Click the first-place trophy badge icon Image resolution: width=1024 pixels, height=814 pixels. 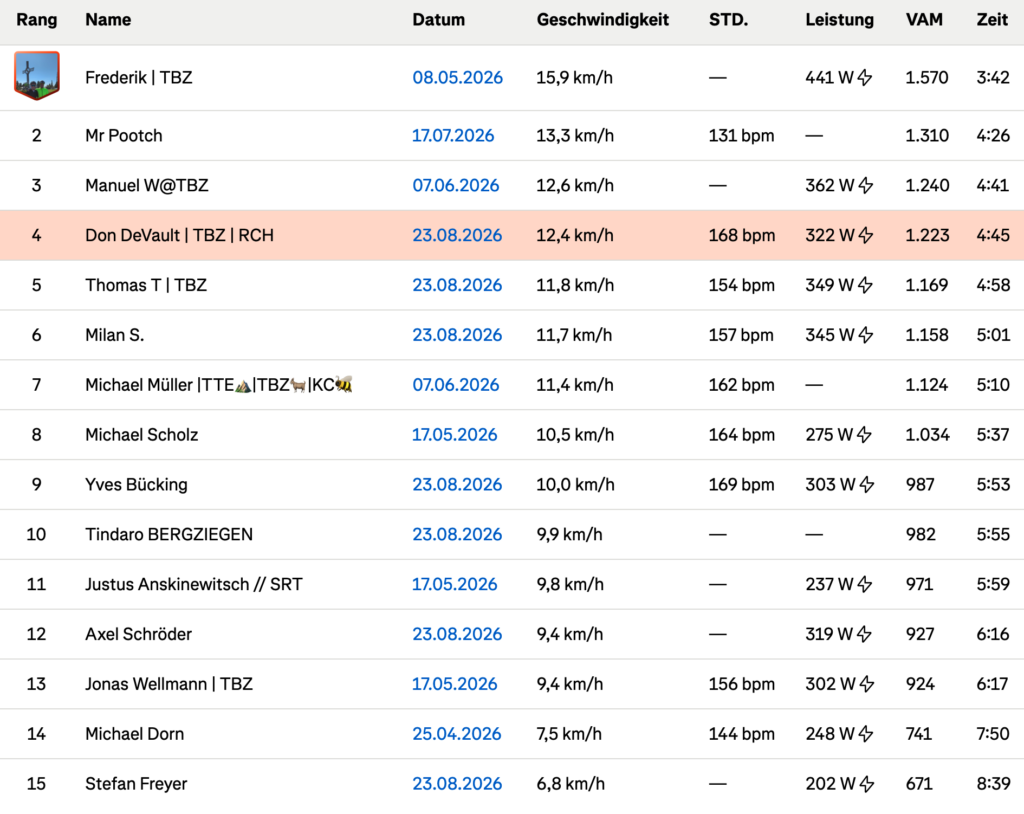click(x=37, y=76)
